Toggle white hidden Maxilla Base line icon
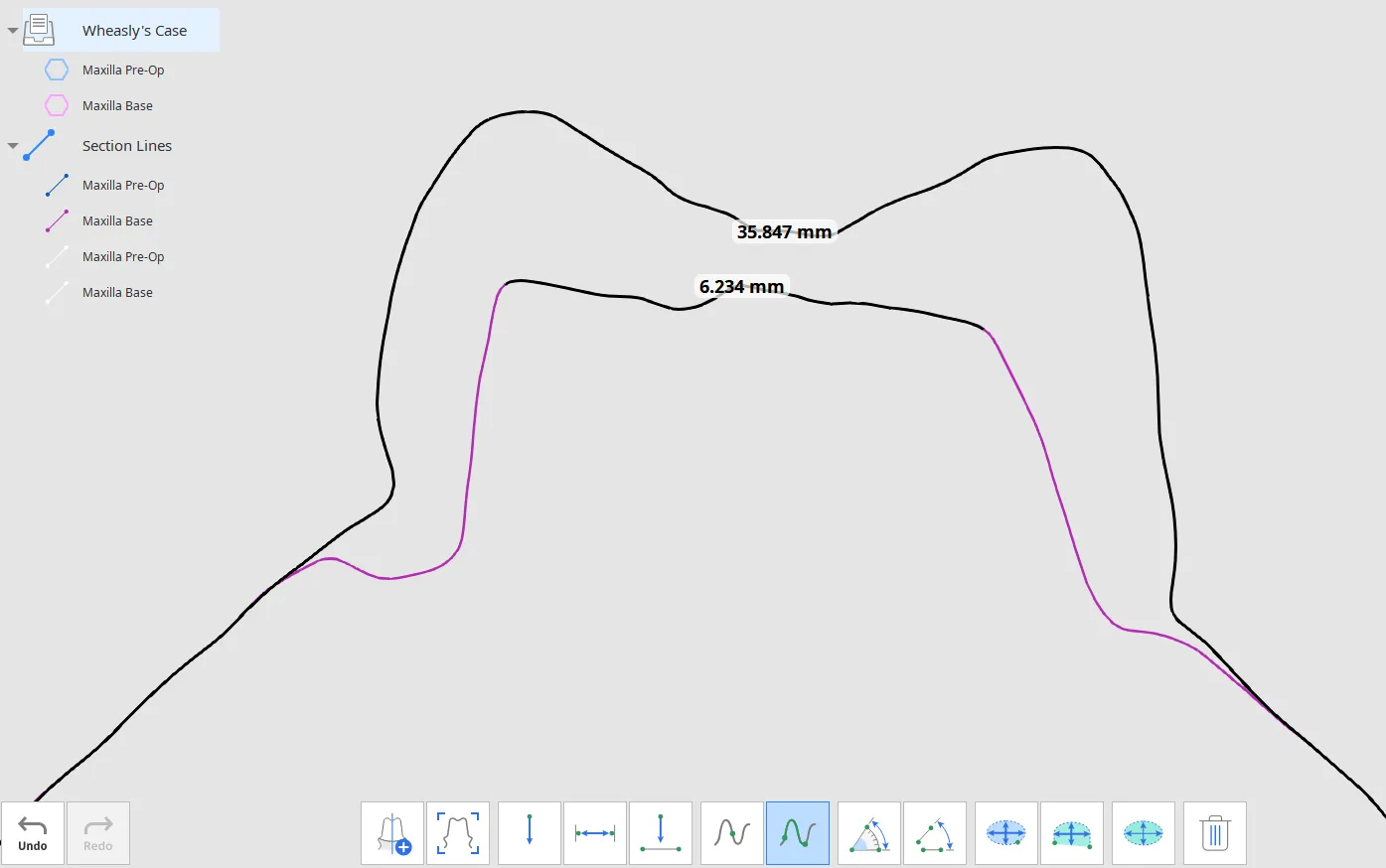 [57, 292]
